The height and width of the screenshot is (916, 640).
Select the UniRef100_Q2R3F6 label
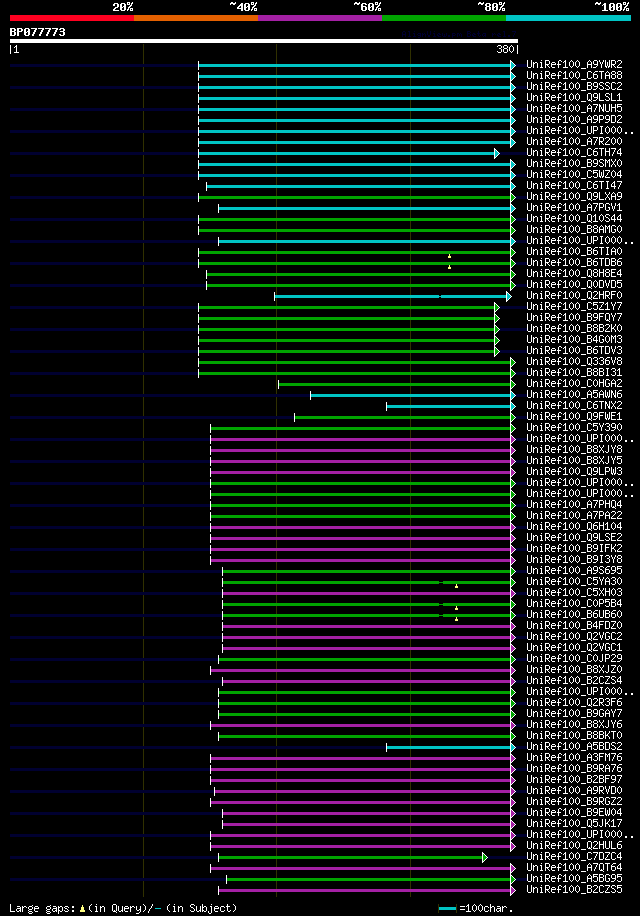574,702
